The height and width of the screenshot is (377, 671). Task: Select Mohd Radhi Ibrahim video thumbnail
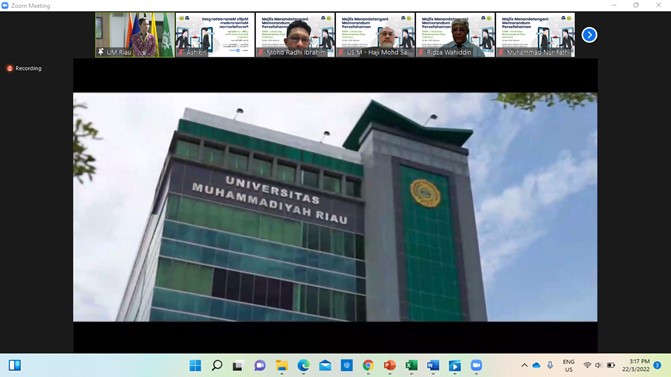pyautogui.click(x=295, y=35)
